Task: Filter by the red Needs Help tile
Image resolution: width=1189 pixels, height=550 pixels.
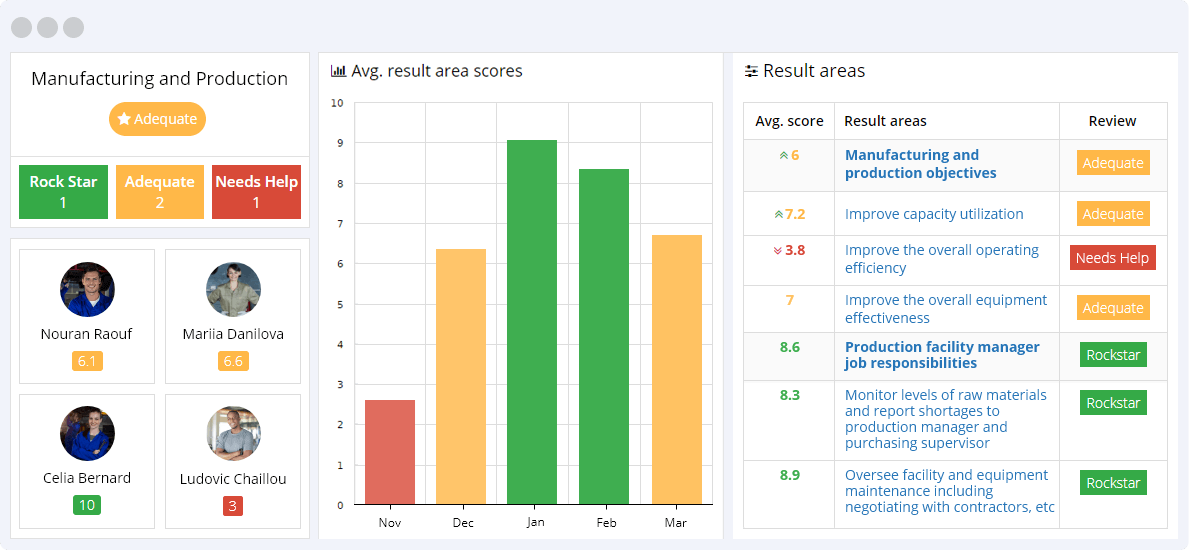Action: (256, 192)
